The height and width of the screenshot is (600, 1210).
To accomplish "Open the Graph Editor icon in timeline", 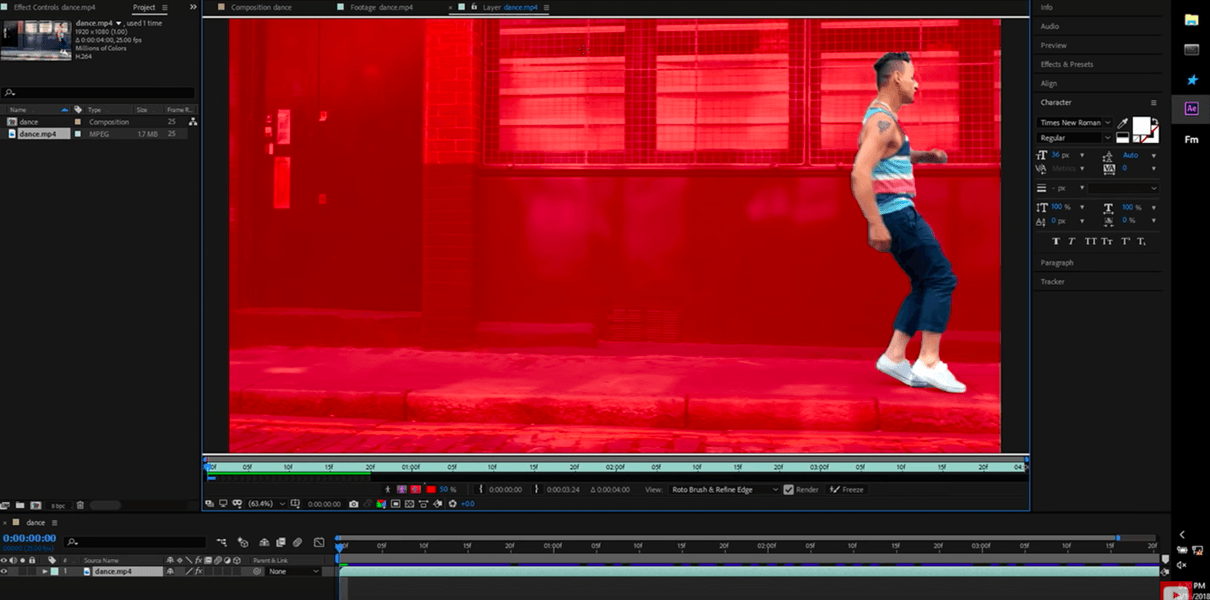I will click(x=319, y=542).
